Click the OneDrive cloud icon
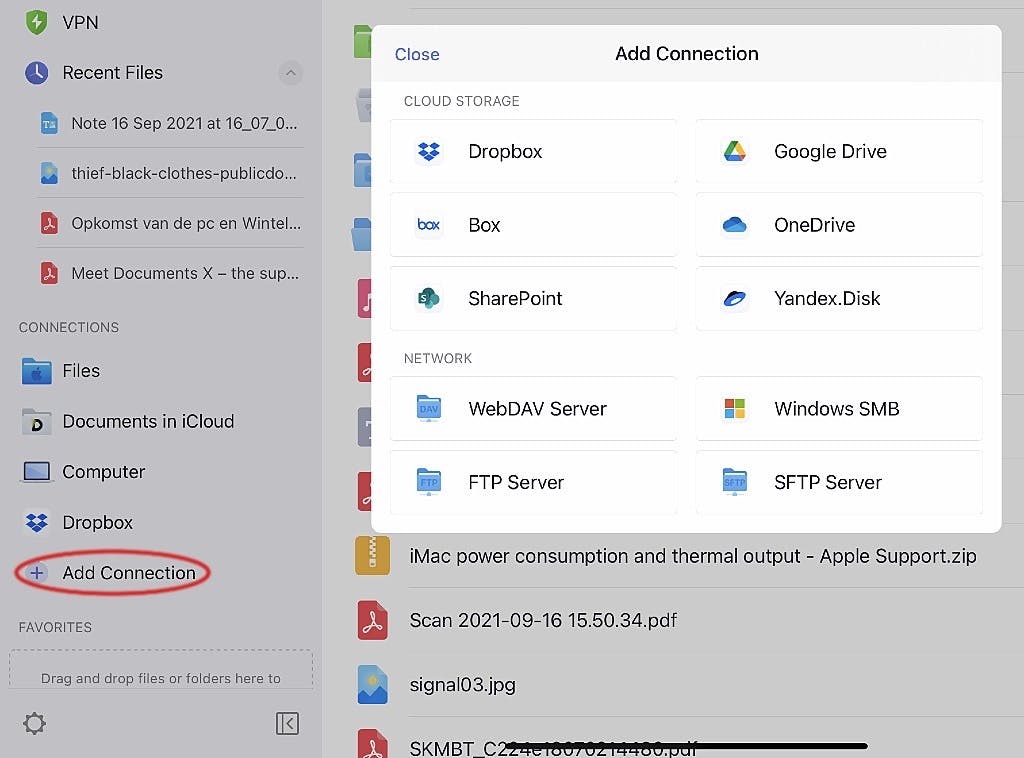Viewport: 1024px width, 758px height. (x=734, y=225)
